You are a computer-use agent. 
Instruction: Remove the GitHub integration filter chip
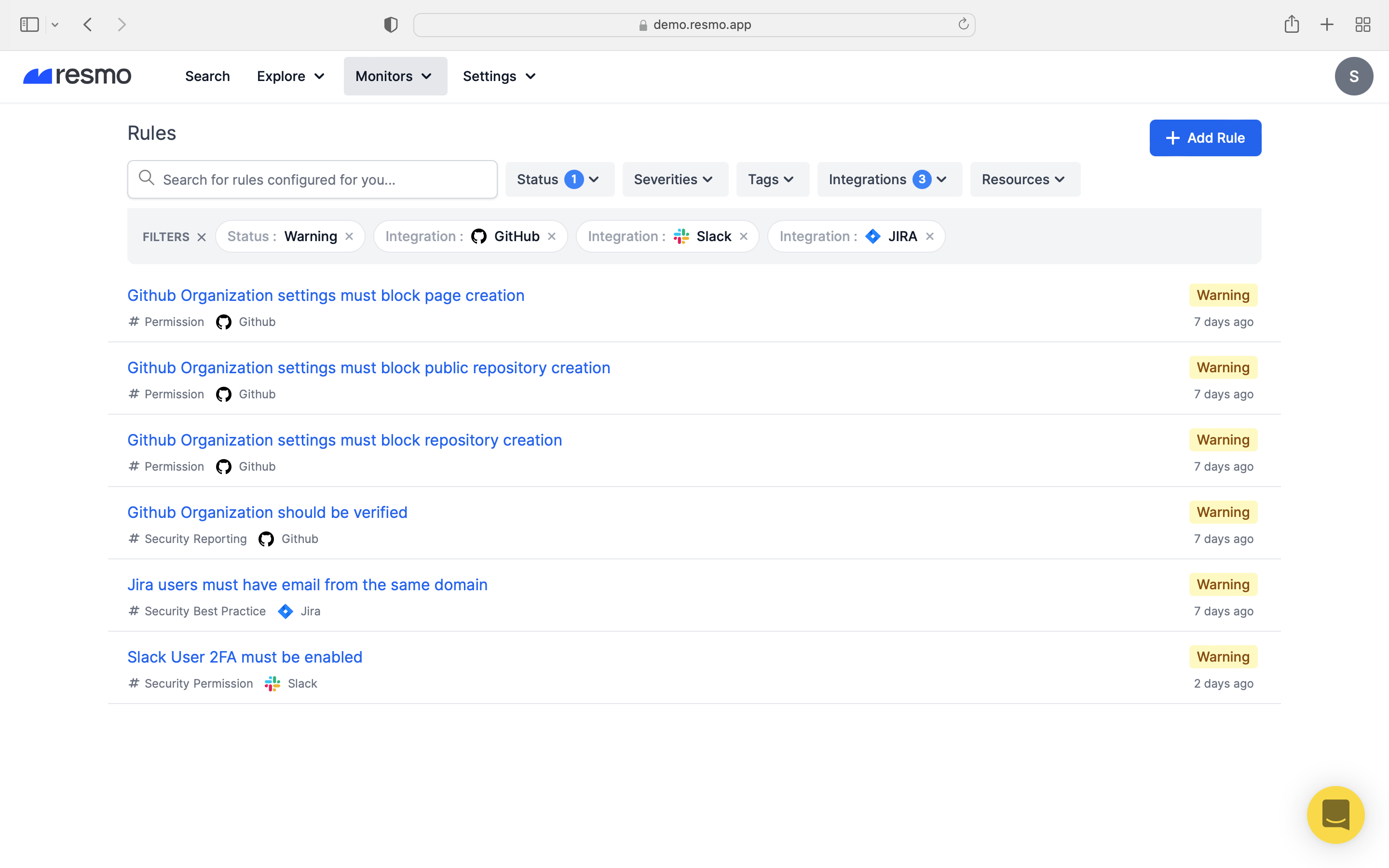552,236
